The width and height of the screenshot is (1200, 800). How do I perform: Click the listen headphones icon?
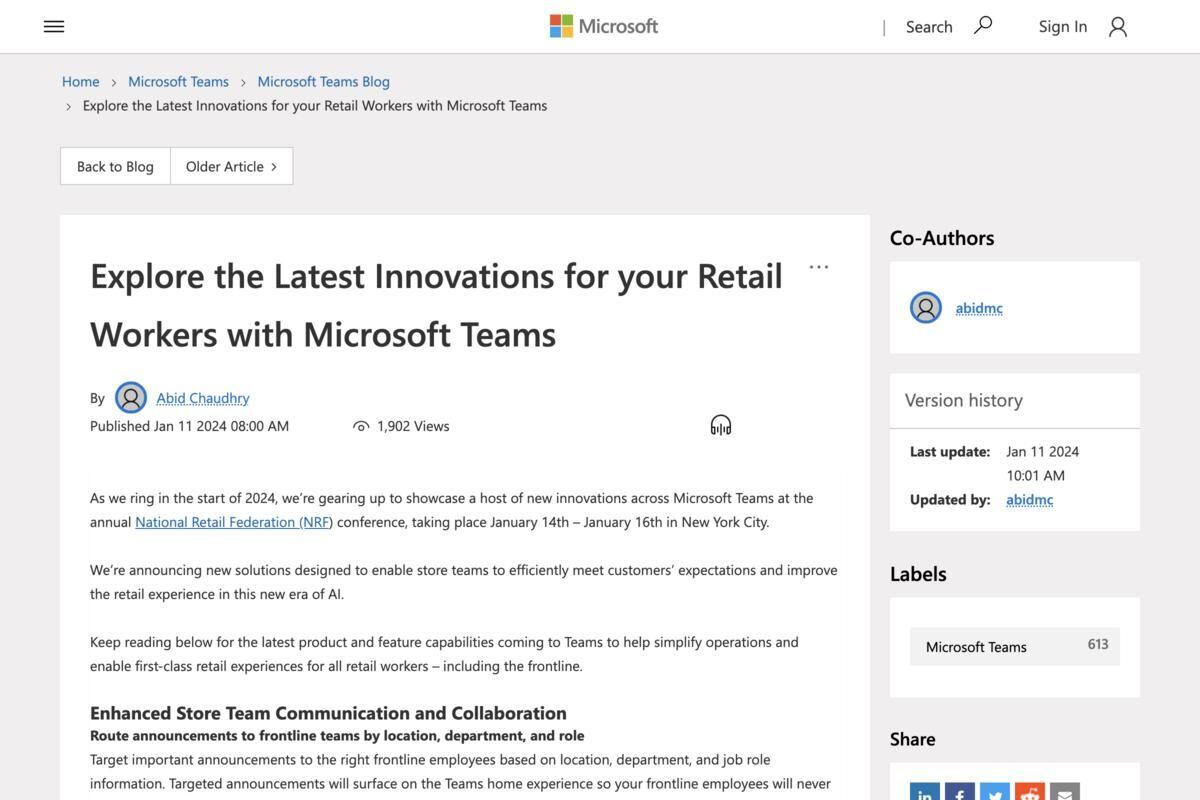point(721,425)
